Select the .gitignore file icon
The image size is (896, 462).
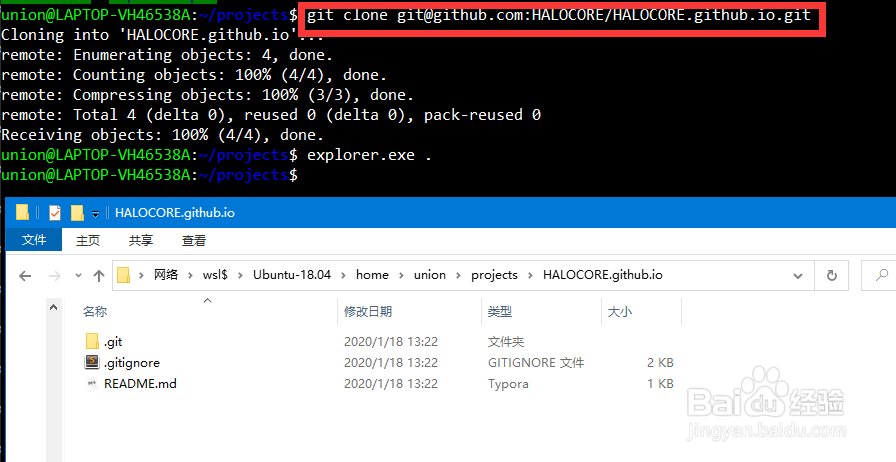pos(92,362)
